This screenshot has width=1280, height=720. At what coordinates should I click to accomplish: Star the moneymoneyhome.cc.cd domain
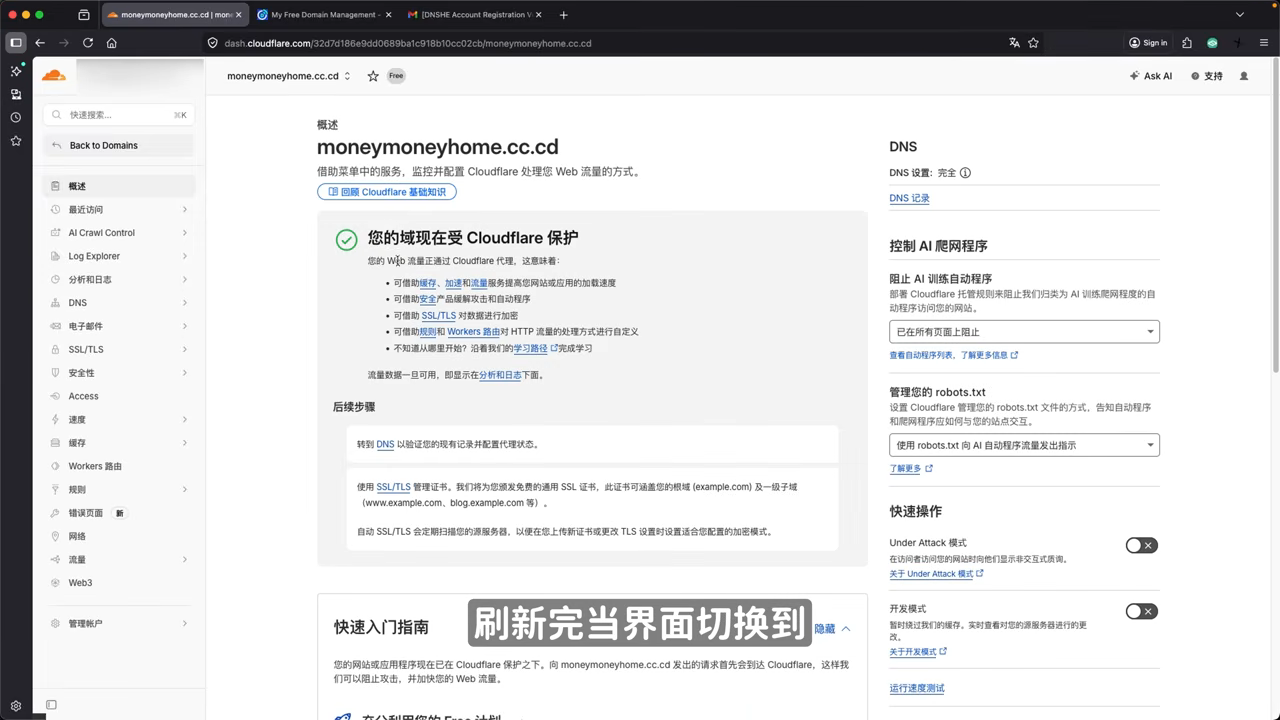[373, 76]
